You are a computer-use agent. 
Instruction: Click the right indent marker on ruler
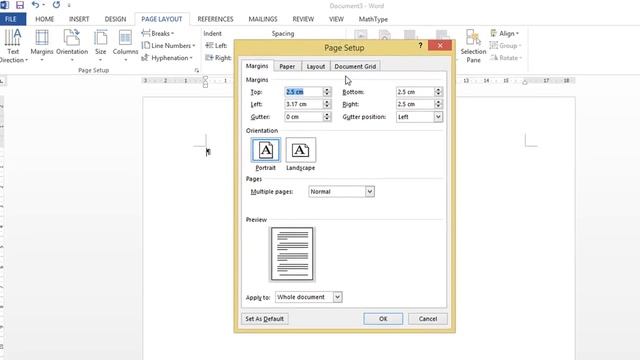(525, 82)
